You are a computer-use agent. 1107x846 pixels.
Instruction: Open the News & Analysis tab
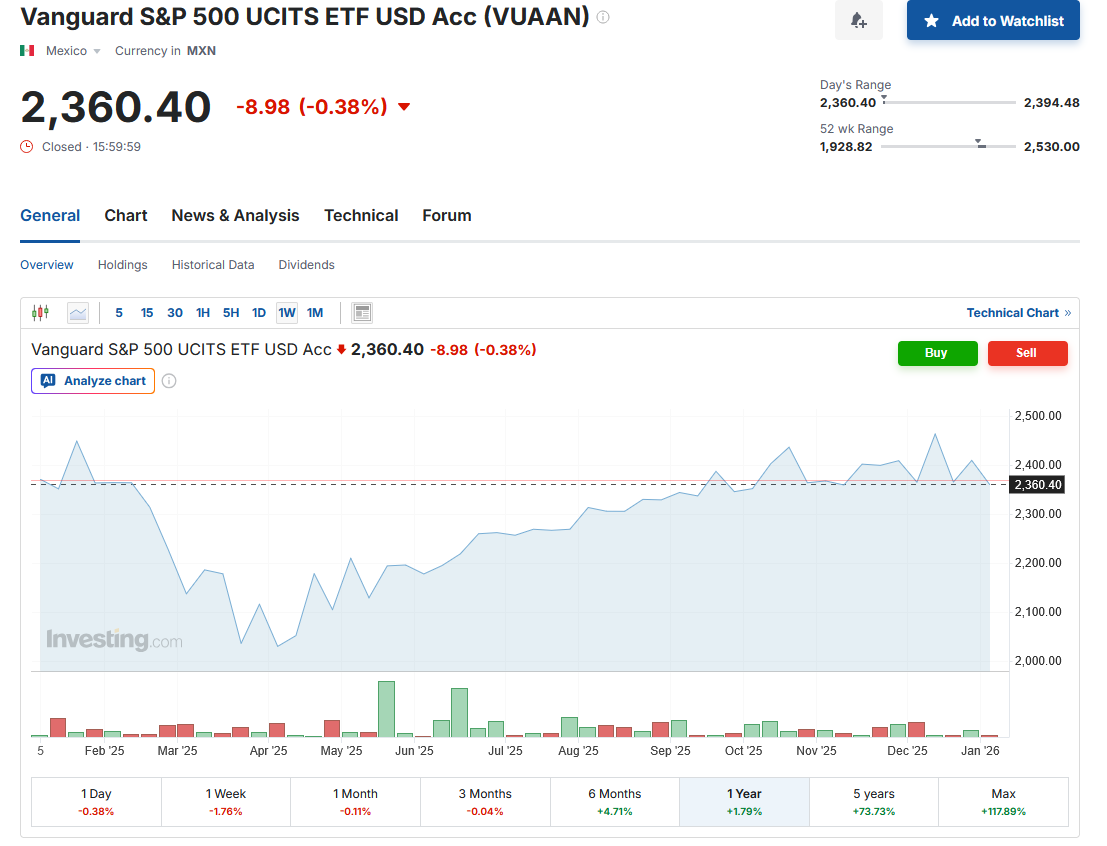(x=235, y=215)
